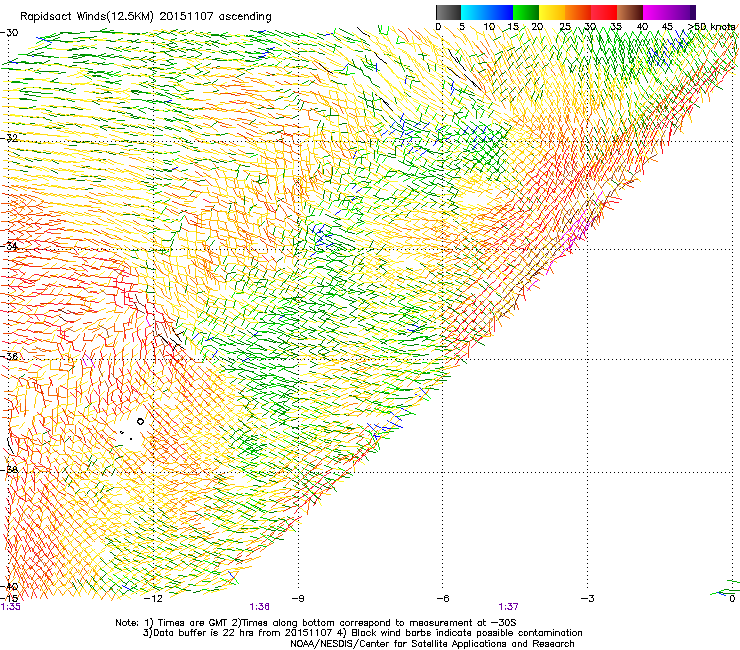Screen dimensions: 740x650
Task: Click the '-9' longitude axis label
Action: (x=297, y=599)
